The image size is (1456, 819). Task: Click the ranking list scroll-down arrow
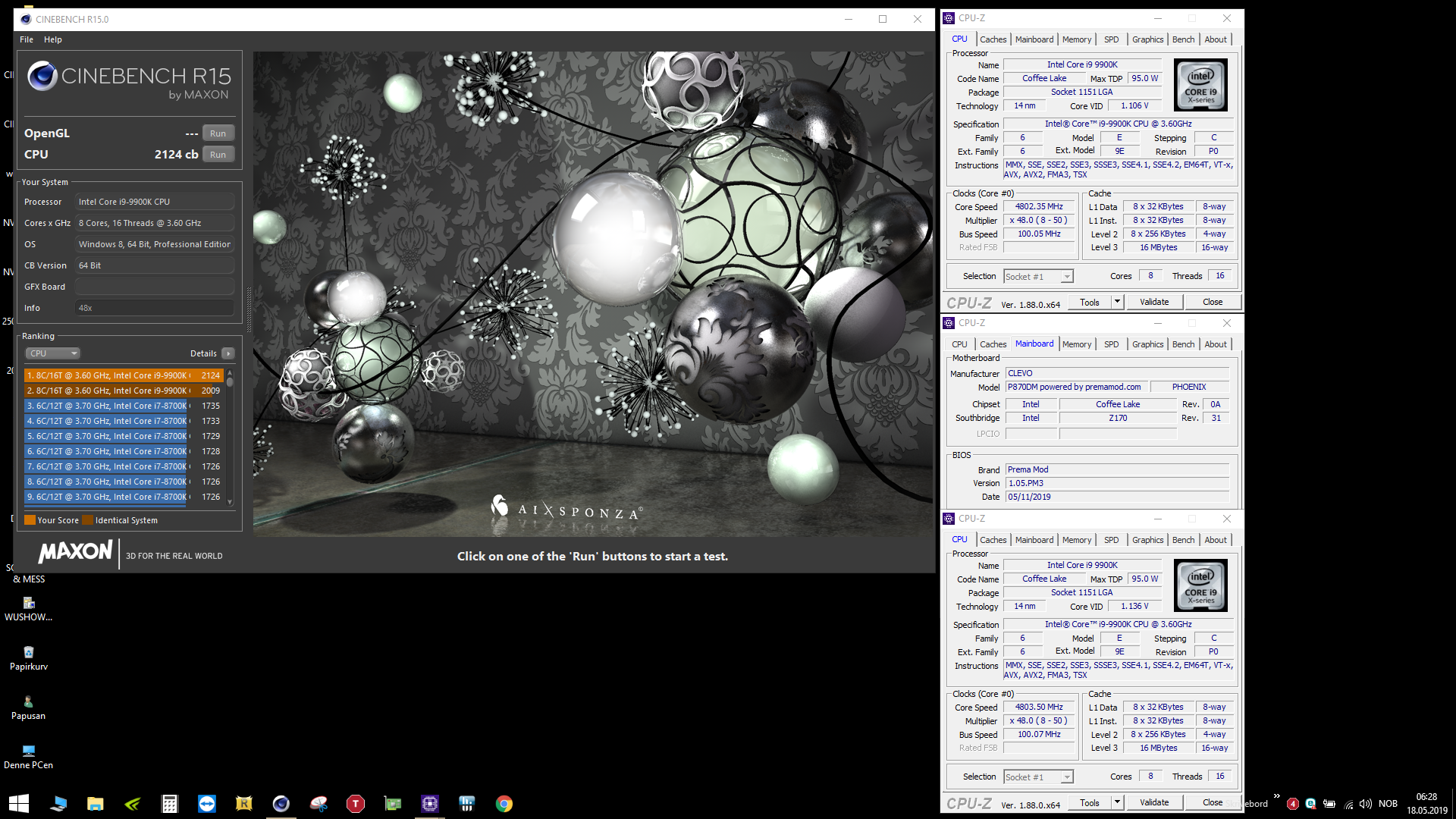click(x=230, y=502)
